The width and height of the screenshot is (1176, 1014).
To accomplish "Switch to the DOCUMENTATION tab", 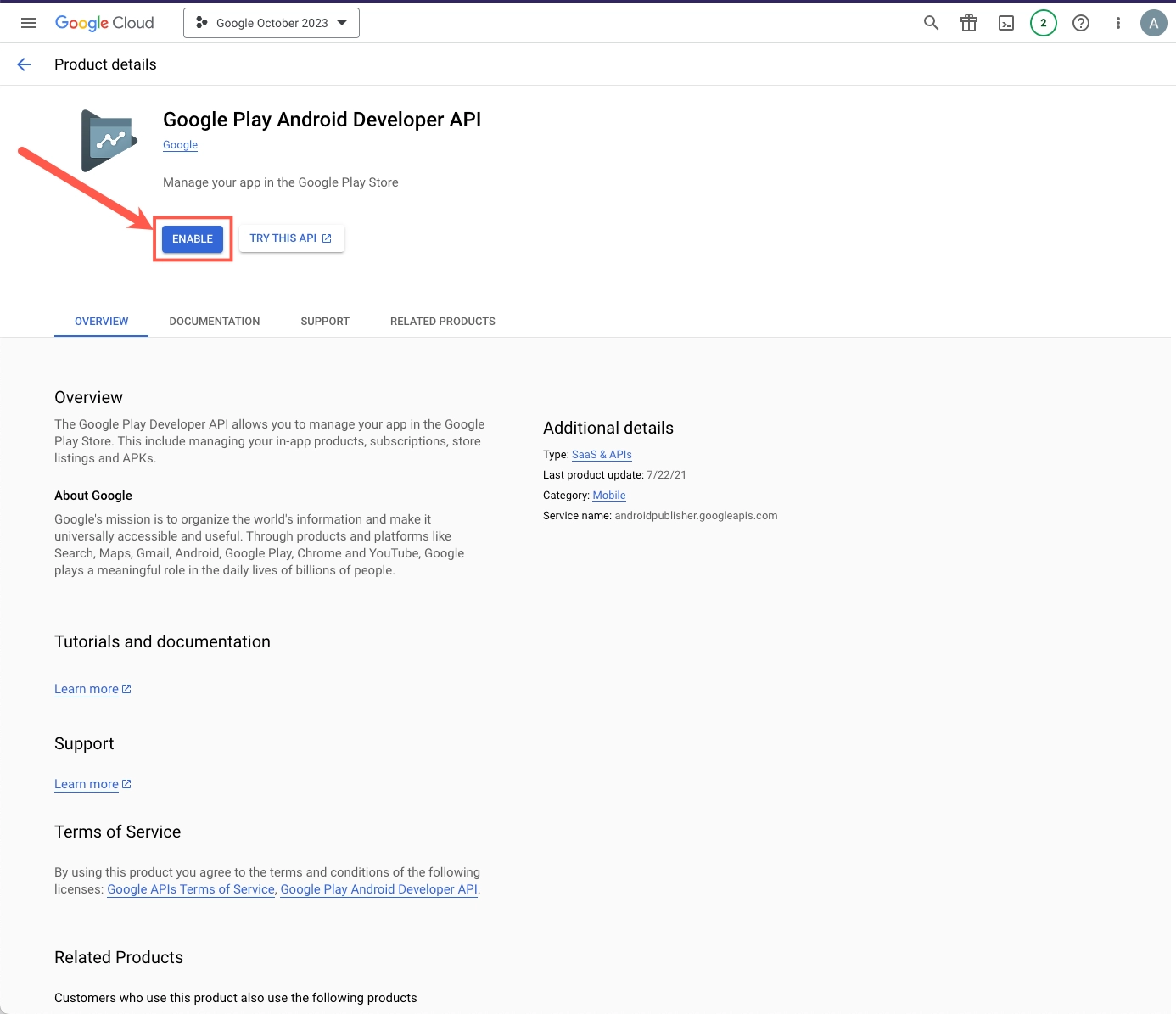I will click(215, 322).
